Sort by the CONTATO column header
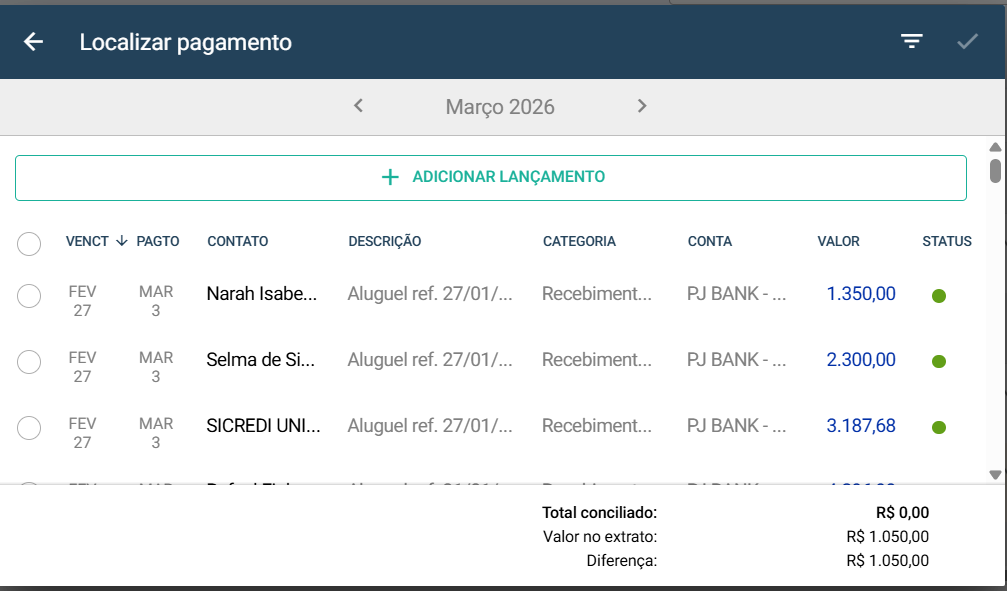Viewport: 1007px width, 591px height. (x=238, y=242)
